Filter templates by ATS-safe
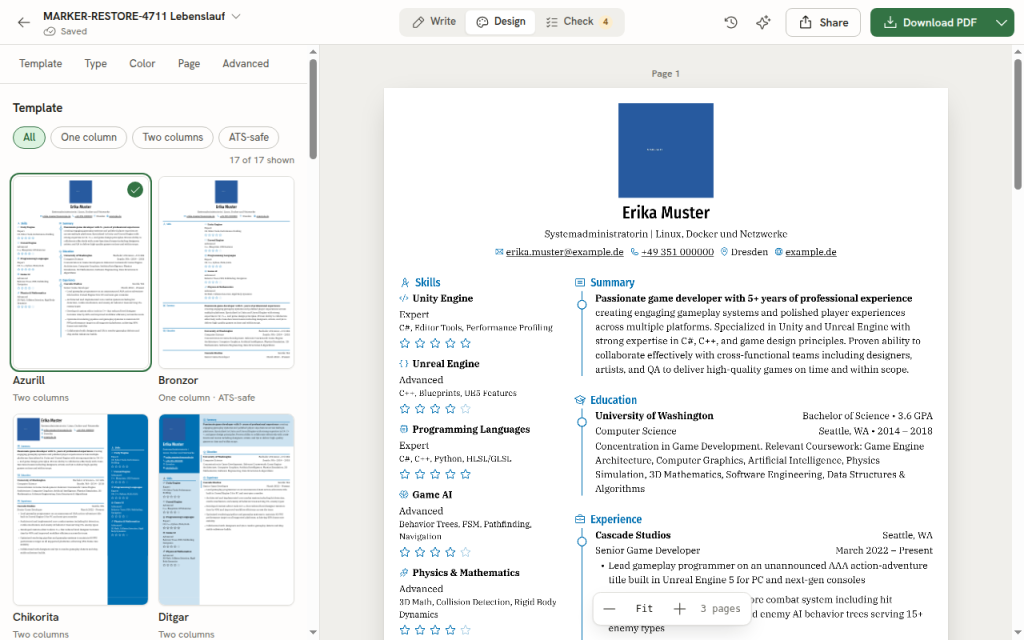 coord(249,137)
